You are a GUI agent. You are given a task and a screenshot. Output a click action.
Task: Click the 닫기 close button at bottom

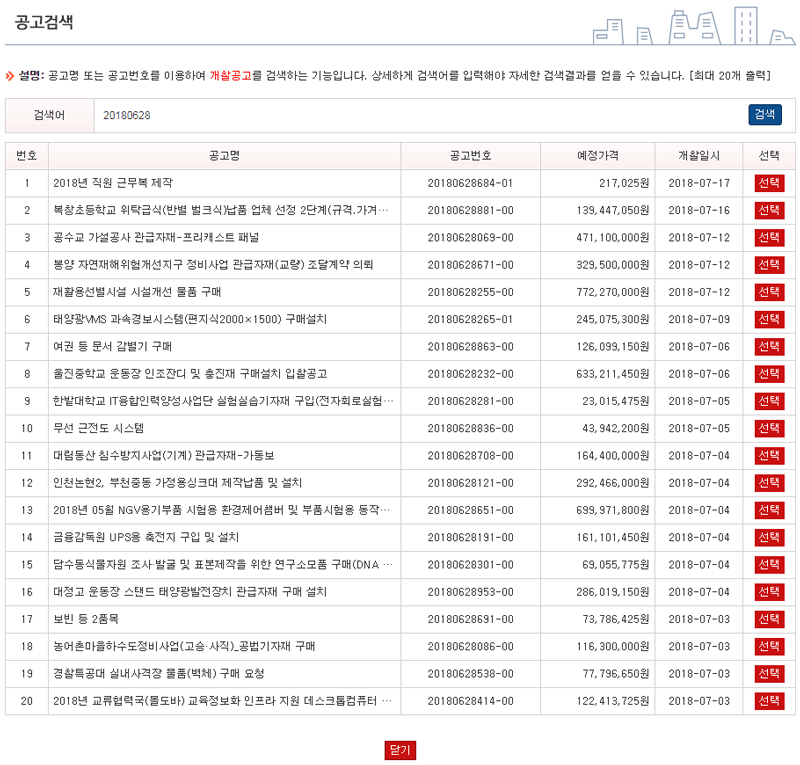[x=400, y=750]
